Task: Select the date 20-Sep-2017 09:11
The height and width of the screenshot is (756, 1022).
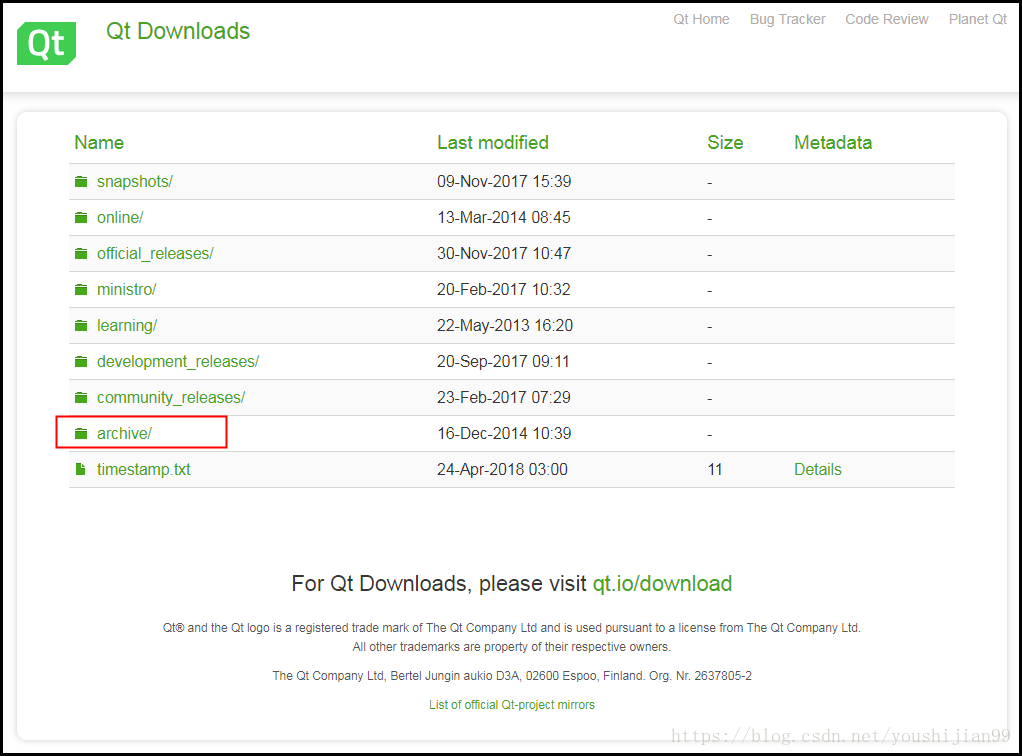Action: click(x=503, y=361)
